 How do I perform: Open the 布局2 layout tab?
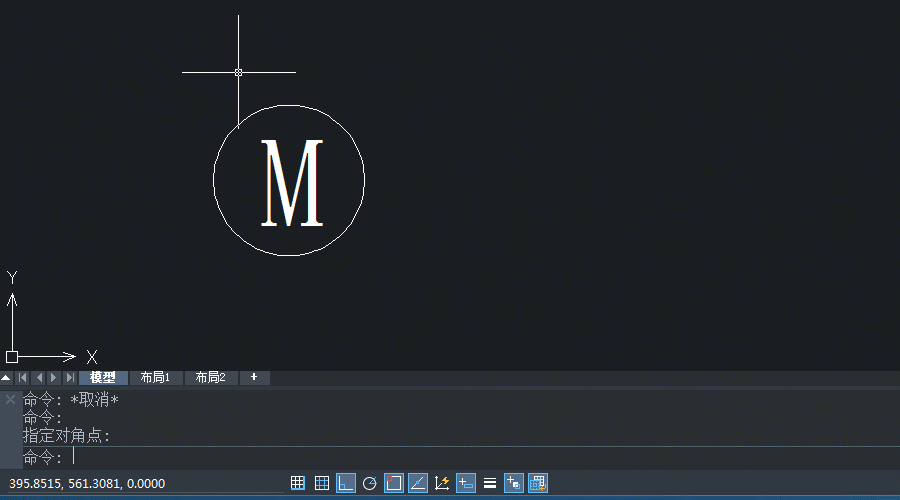[210, 378]
